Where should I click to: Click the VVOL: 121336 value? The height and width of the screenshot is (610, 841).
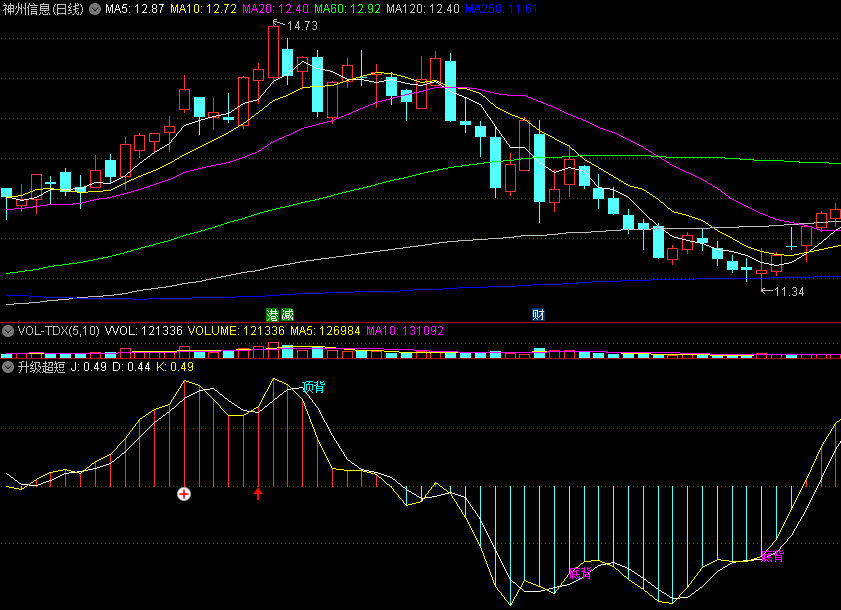(144, 331)
